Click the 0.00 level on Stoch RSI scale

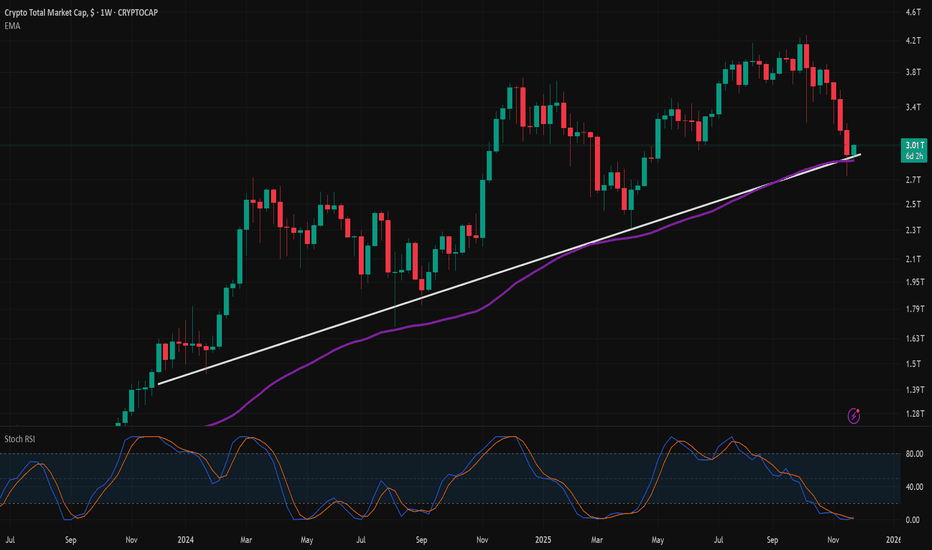tap(912, 520)
